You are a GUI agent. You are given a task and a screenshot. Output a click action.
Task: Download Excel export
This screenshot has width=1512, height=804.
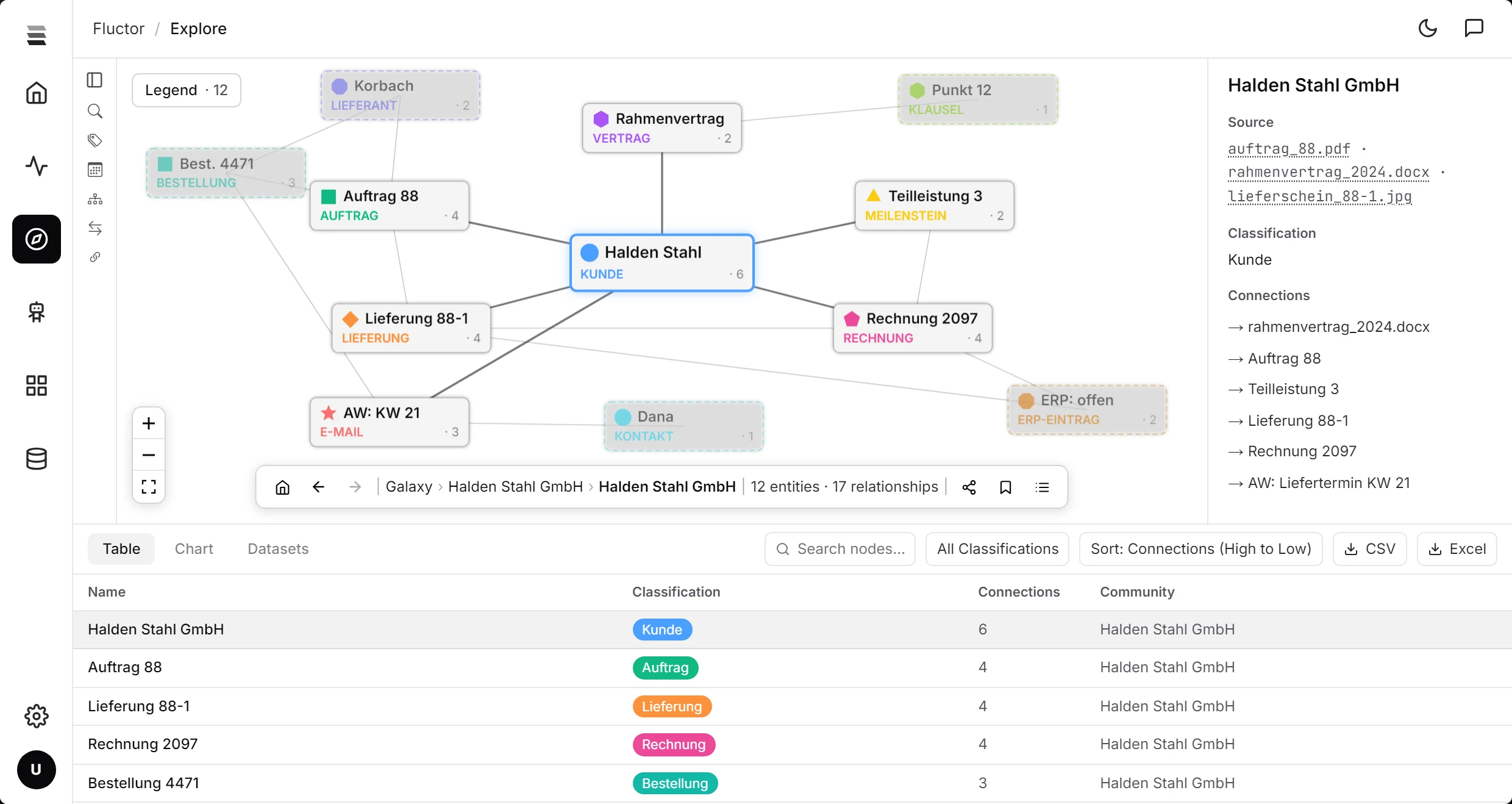click(x=1457, y=549)
